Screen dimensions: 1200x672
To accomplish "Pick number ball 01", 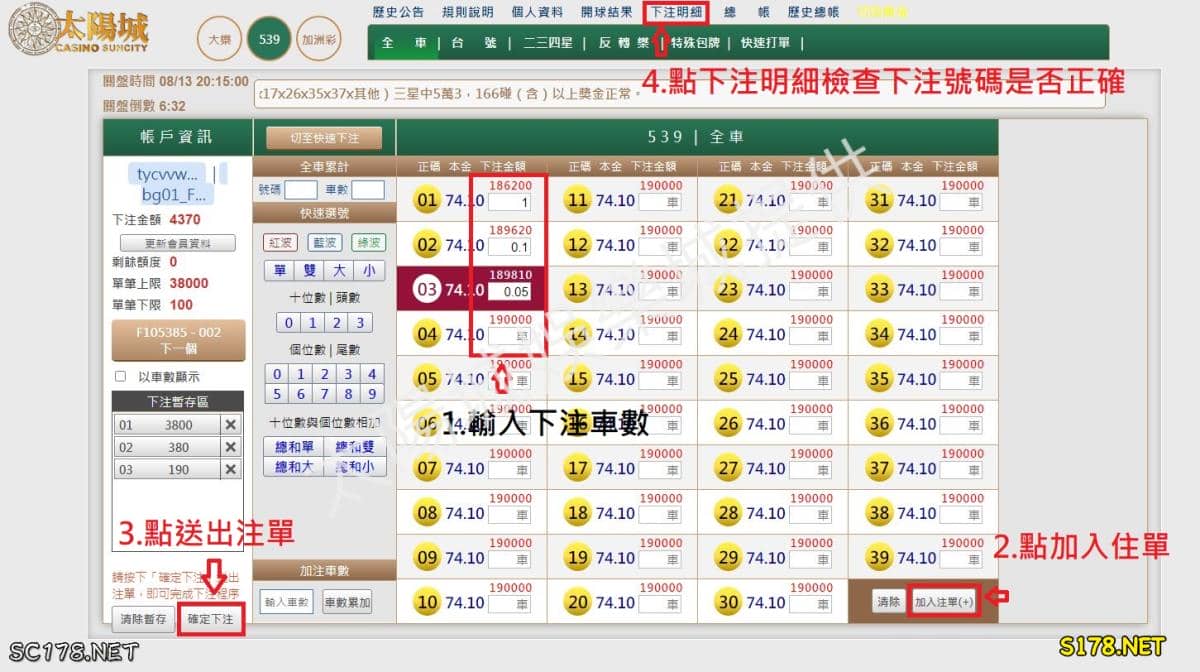I will click(427, 200).
